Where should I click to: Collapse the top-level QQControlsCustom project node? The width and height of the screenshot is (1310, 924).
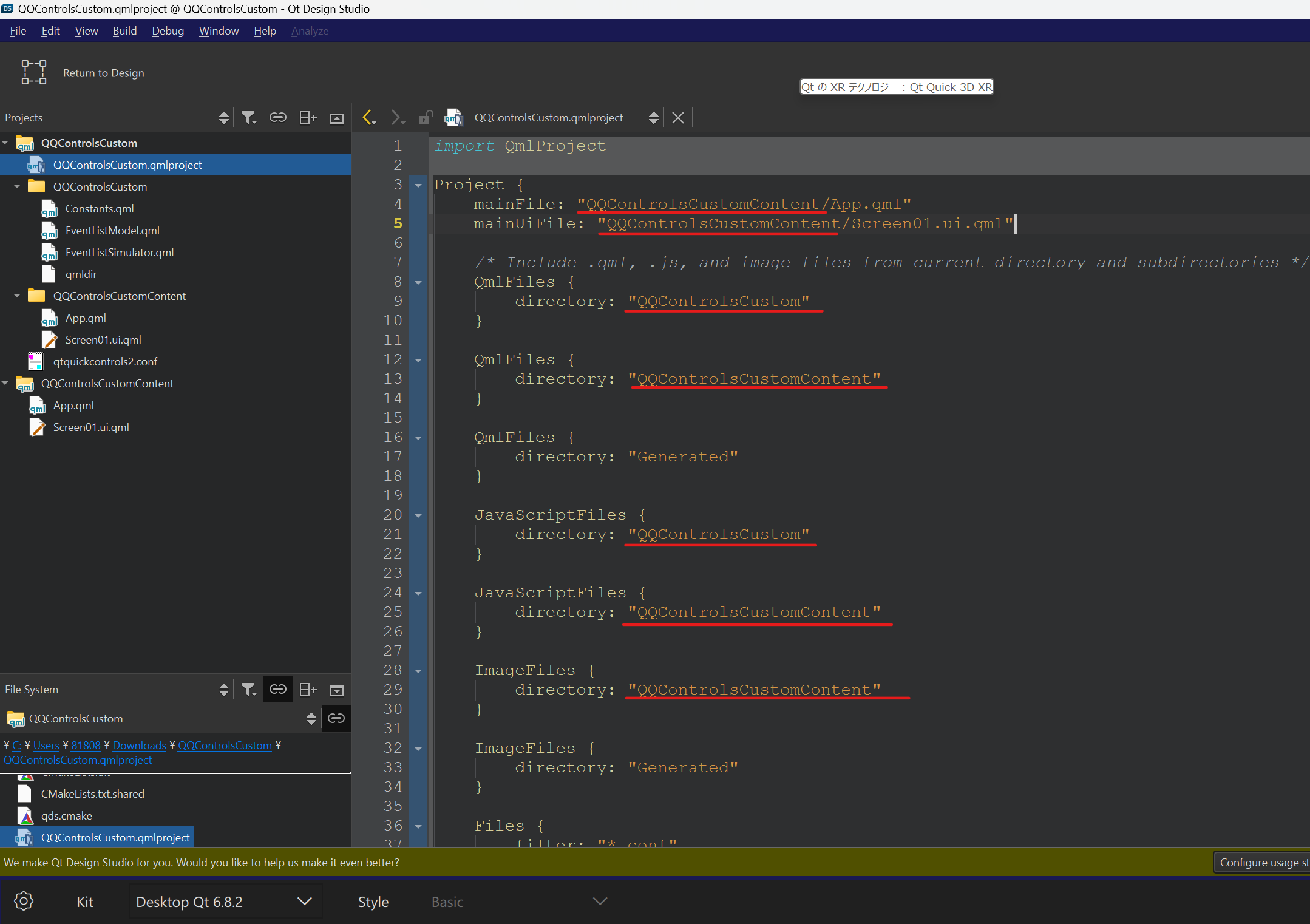point(5,143)
